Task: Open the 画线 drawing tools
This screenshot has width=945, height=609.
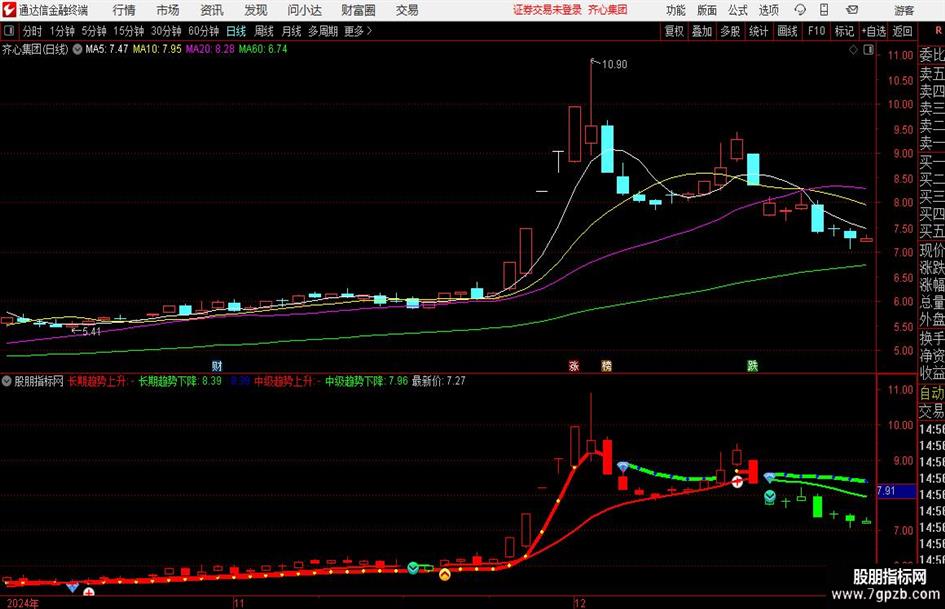Action: click(x=787, y=31)
